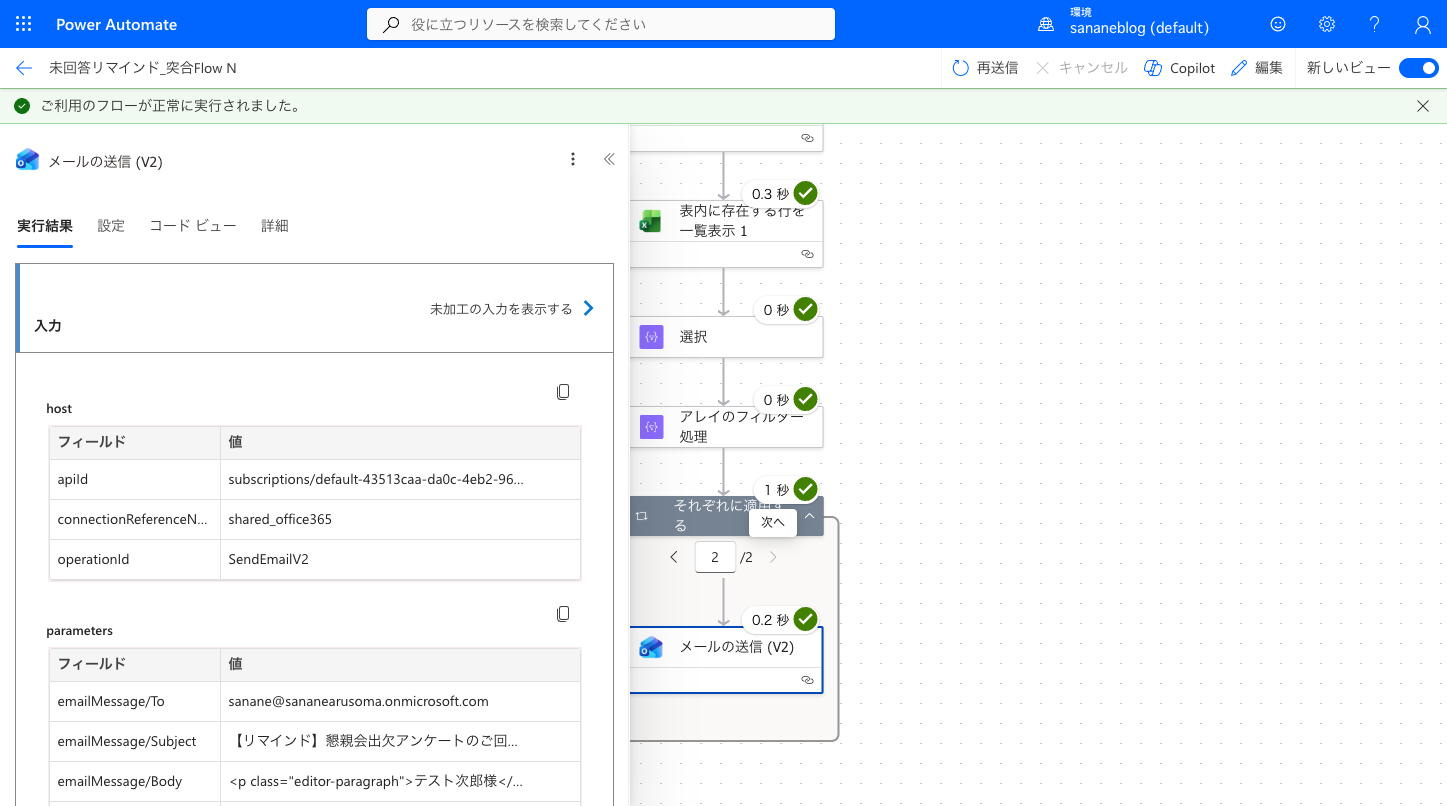The height and width of the screenshot is (806, 1447).
Task: Copy the parameters section contents
Action: click(x=563, y=613)
